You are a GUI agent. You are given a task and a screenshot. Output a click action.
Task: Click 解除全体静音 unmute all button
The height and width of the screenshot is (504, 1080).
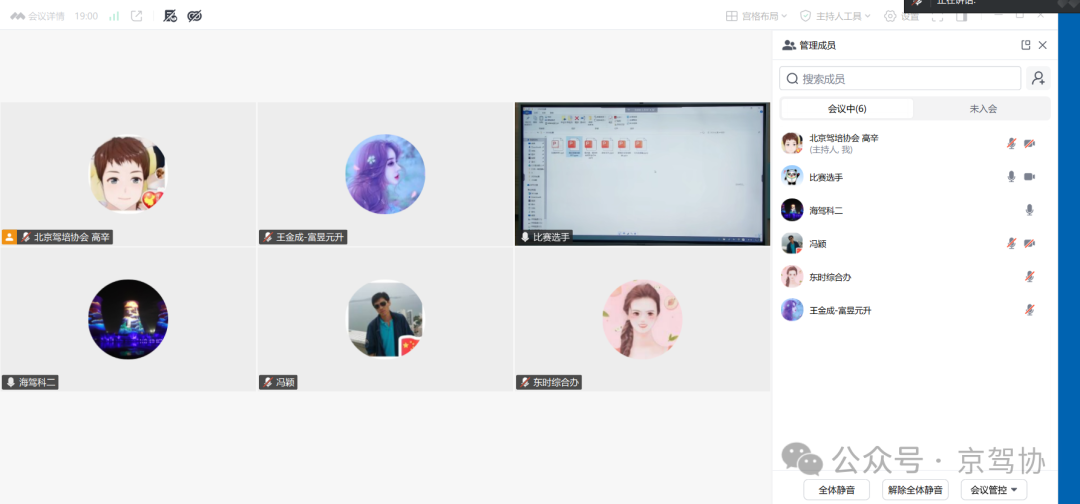[x=915, y=490]
